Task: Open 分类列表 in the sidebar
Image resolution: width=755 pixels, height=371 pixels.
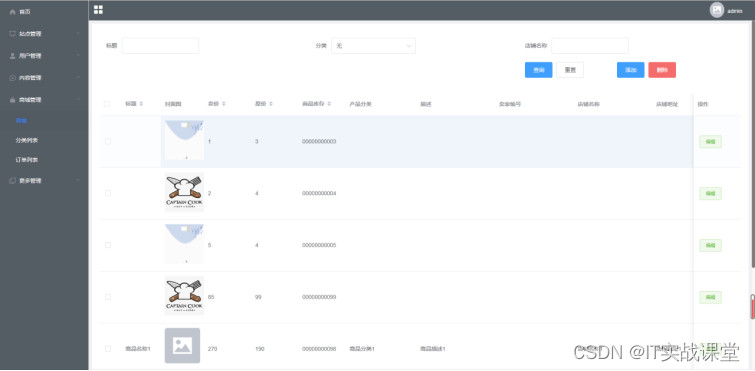Action: [44, 141]
